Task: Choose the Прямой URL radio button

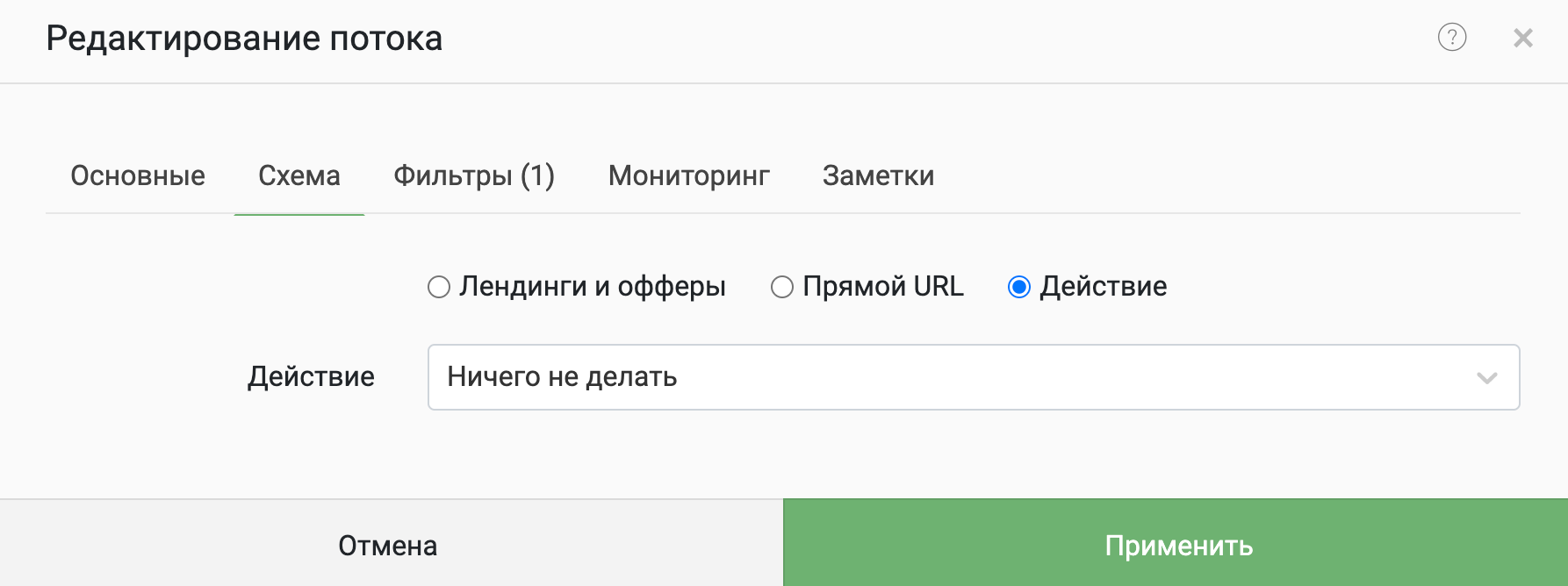Action: (782, 287)
